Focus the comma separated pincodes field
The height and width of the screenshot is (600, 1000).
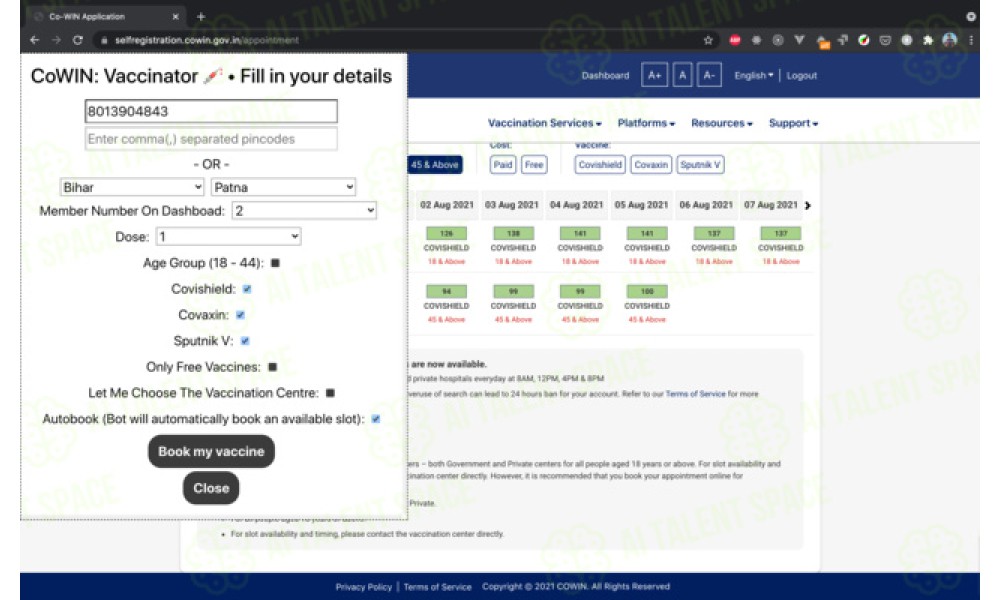pyautogui.click(x=211, y=139)
